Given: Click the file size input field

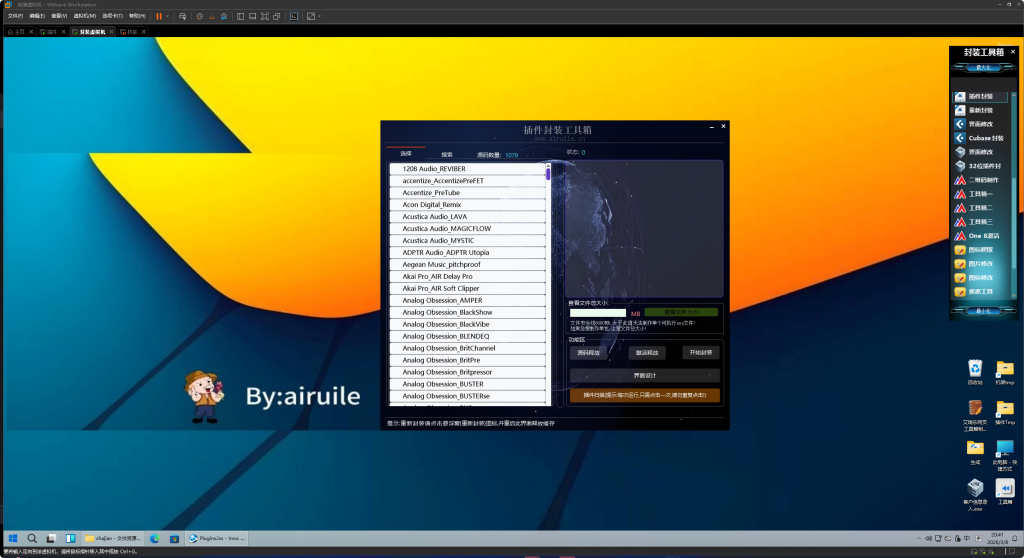Looking at the screenshot, I should 597,313.
